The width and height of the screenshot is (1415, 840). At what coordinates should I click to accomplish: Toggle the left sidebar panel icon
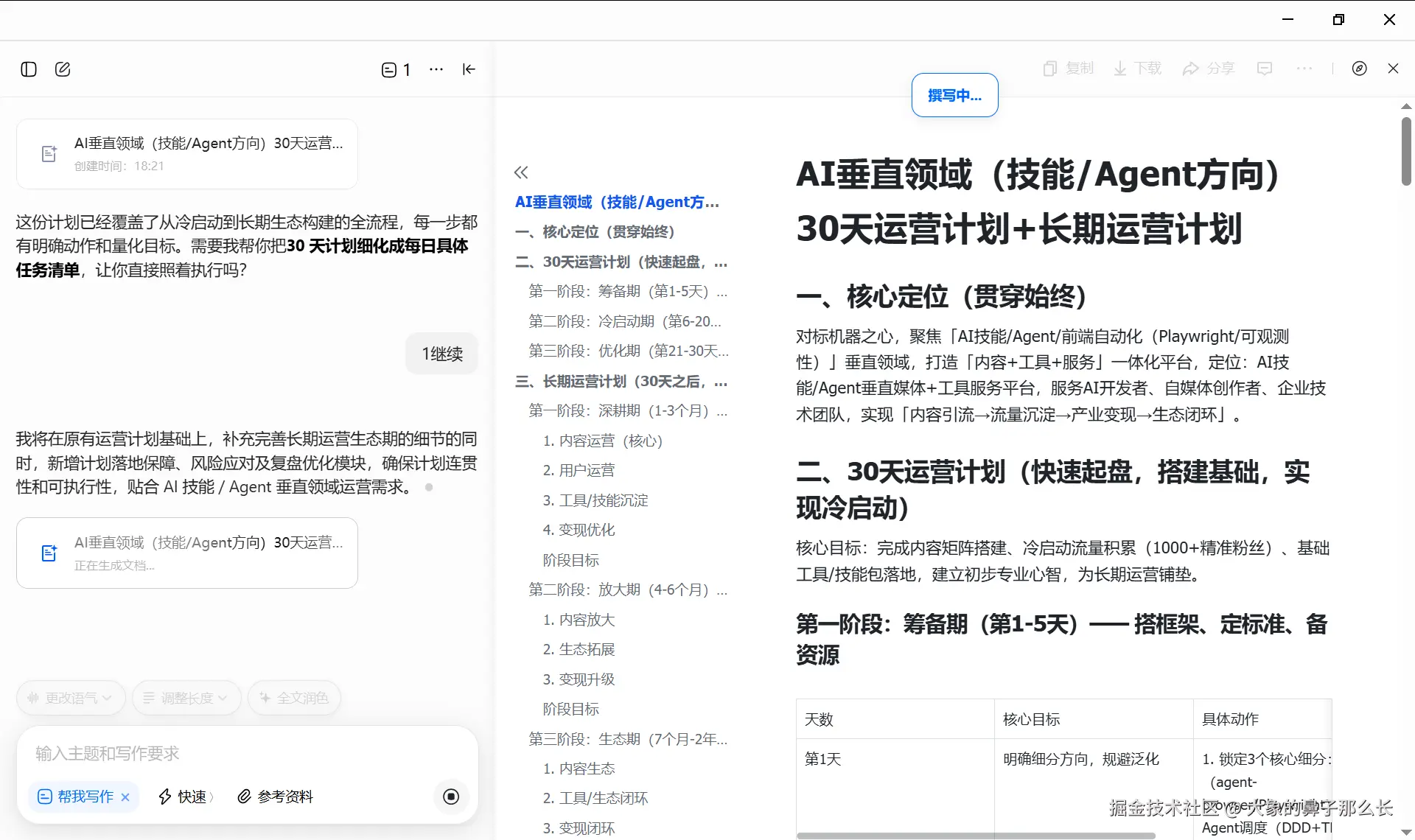coord(29,69)
